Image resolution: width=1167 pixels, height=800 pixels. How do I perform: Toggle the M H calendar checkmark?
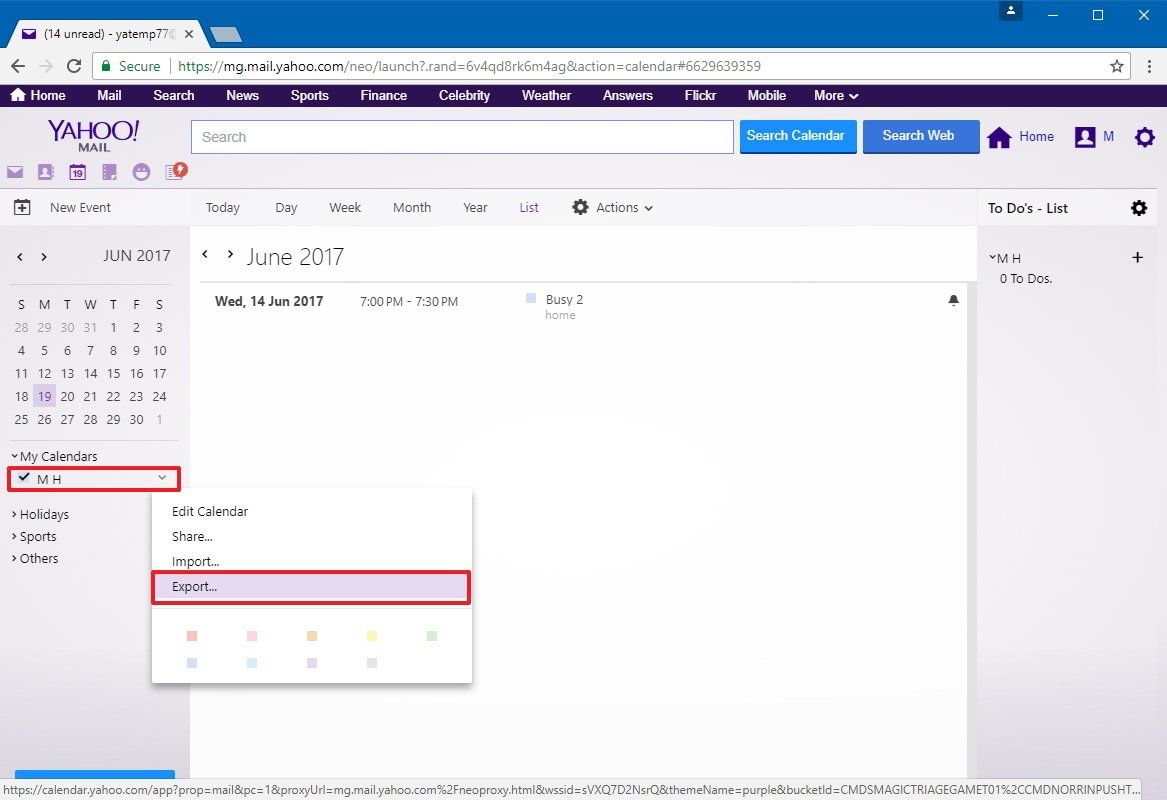click(24, 478)
